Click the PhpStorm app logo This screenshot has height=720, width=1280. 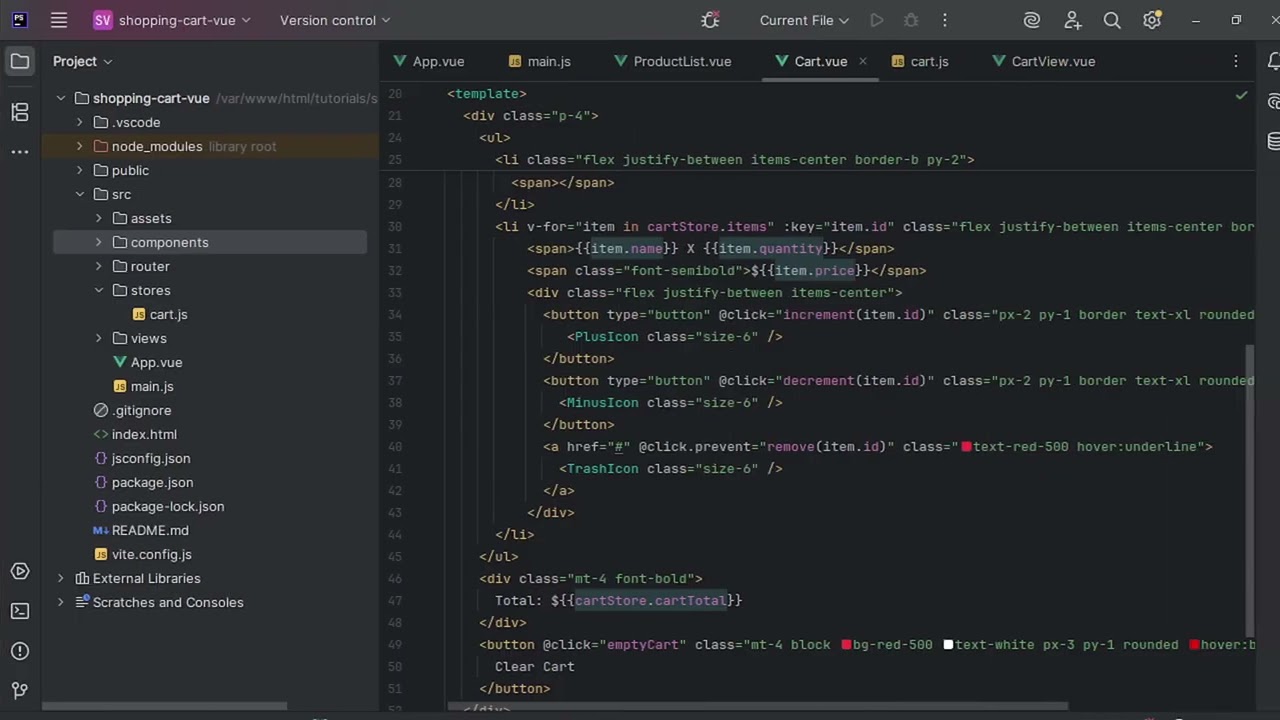coord(19,20)
